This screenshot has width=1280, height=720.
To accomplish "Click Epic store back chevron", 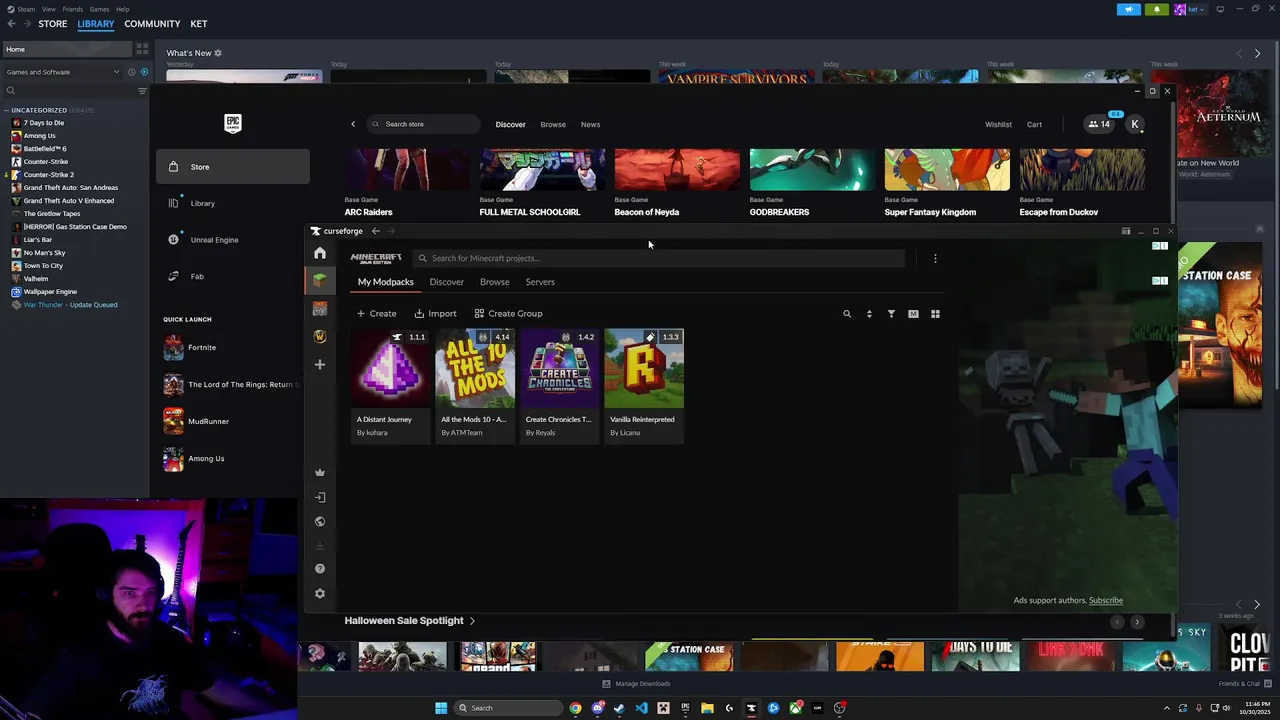I will (x=353, y=124).
